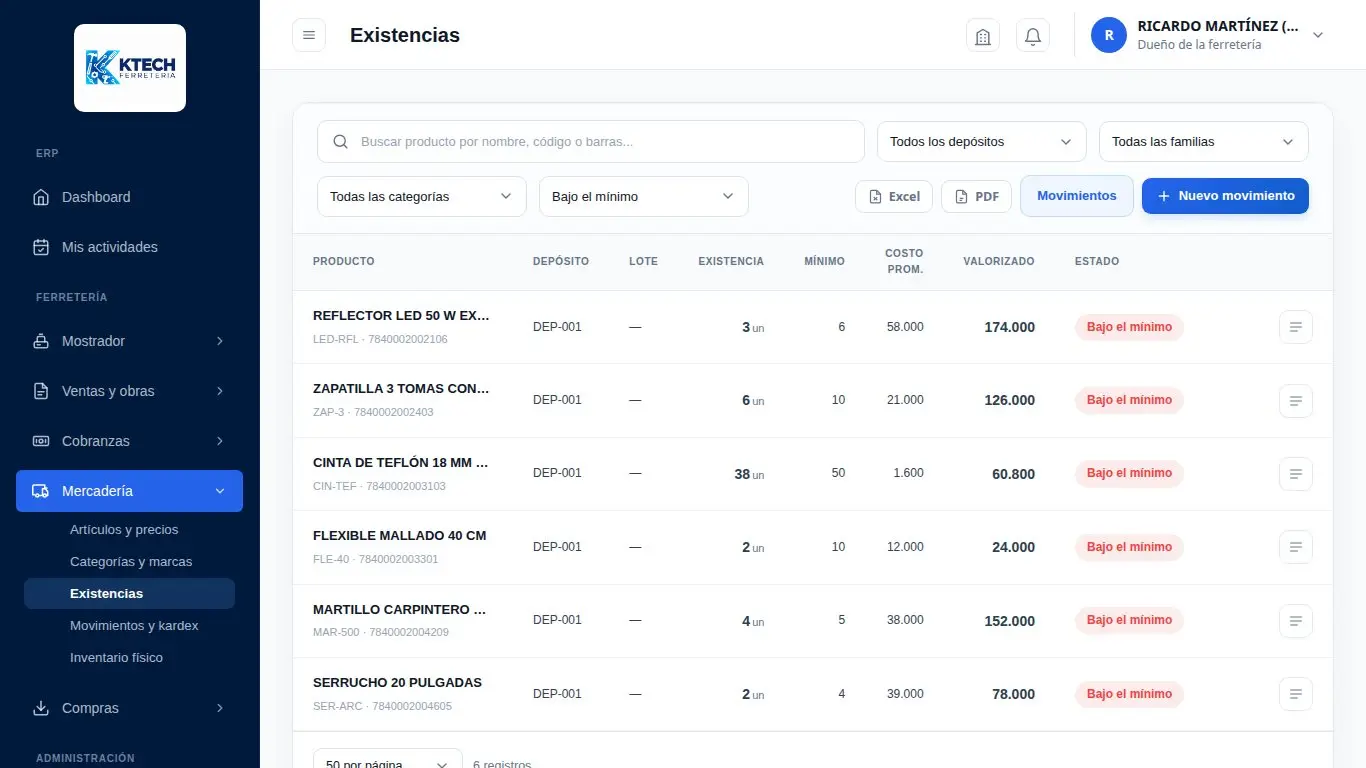Open the 50 por página dropdown

pos(388,760)
